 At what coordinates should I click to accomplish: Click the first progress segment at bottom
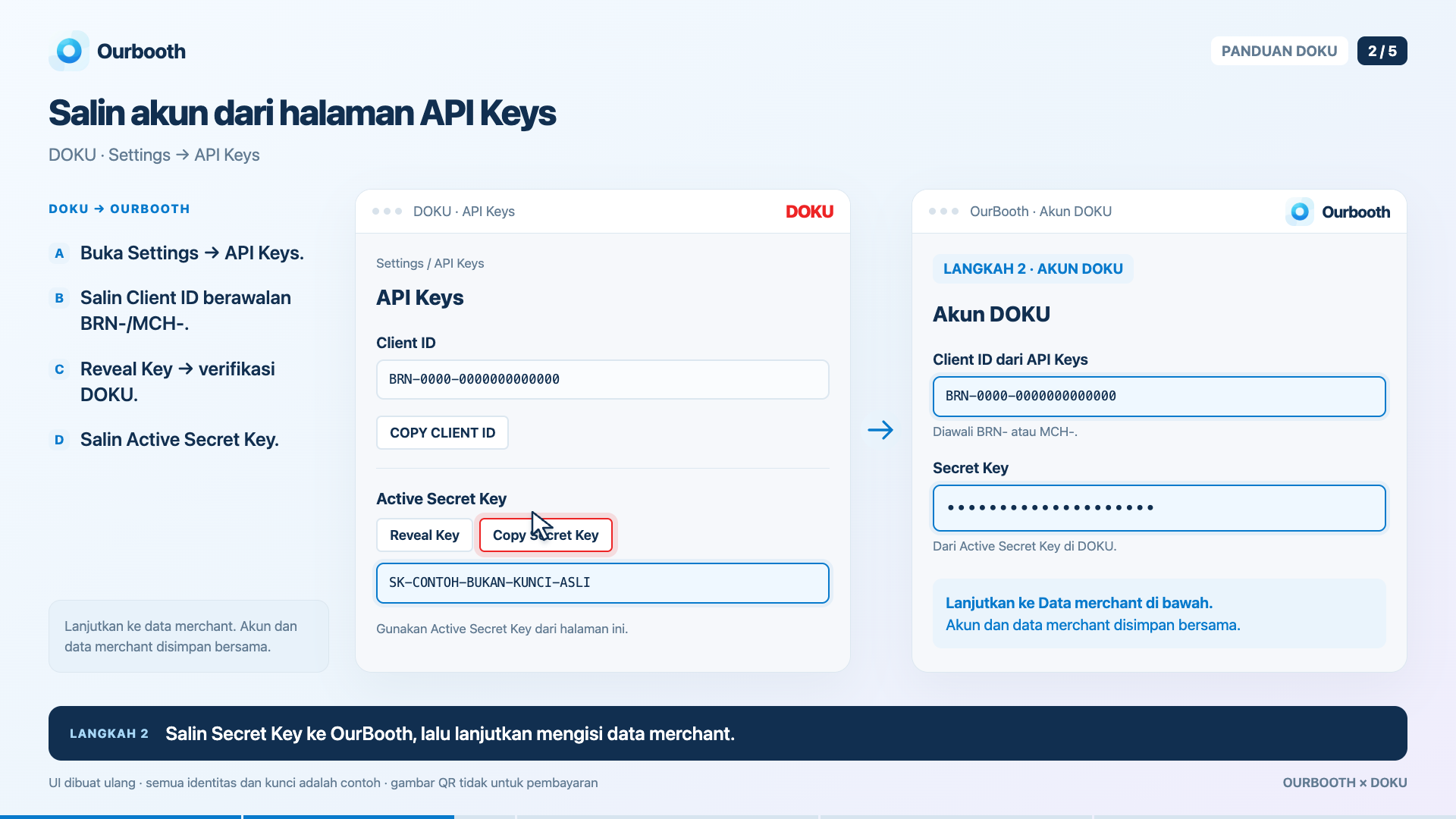click(121, 817)
